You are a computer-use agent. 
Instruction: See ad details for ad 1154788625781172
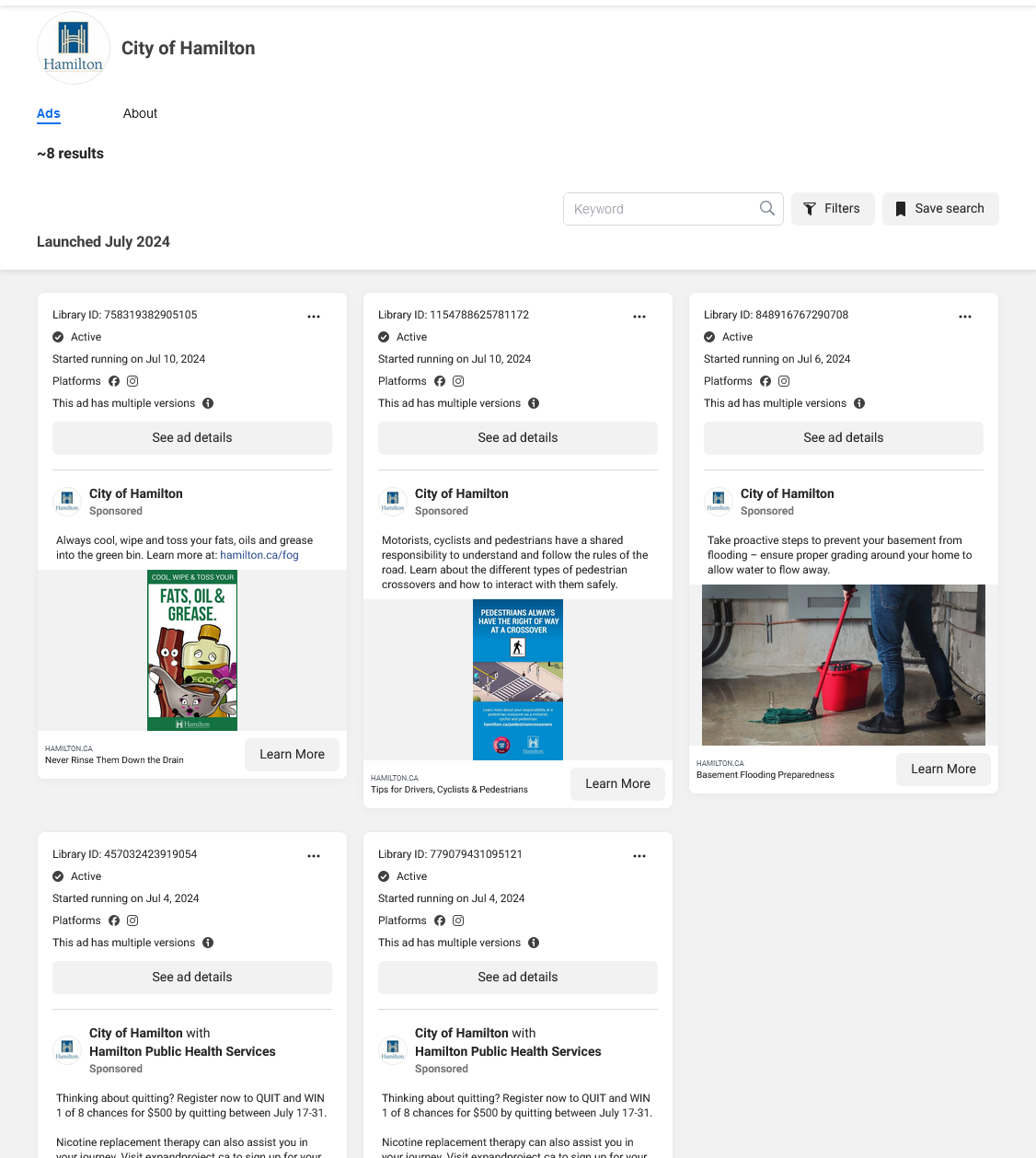click(518, 438)
